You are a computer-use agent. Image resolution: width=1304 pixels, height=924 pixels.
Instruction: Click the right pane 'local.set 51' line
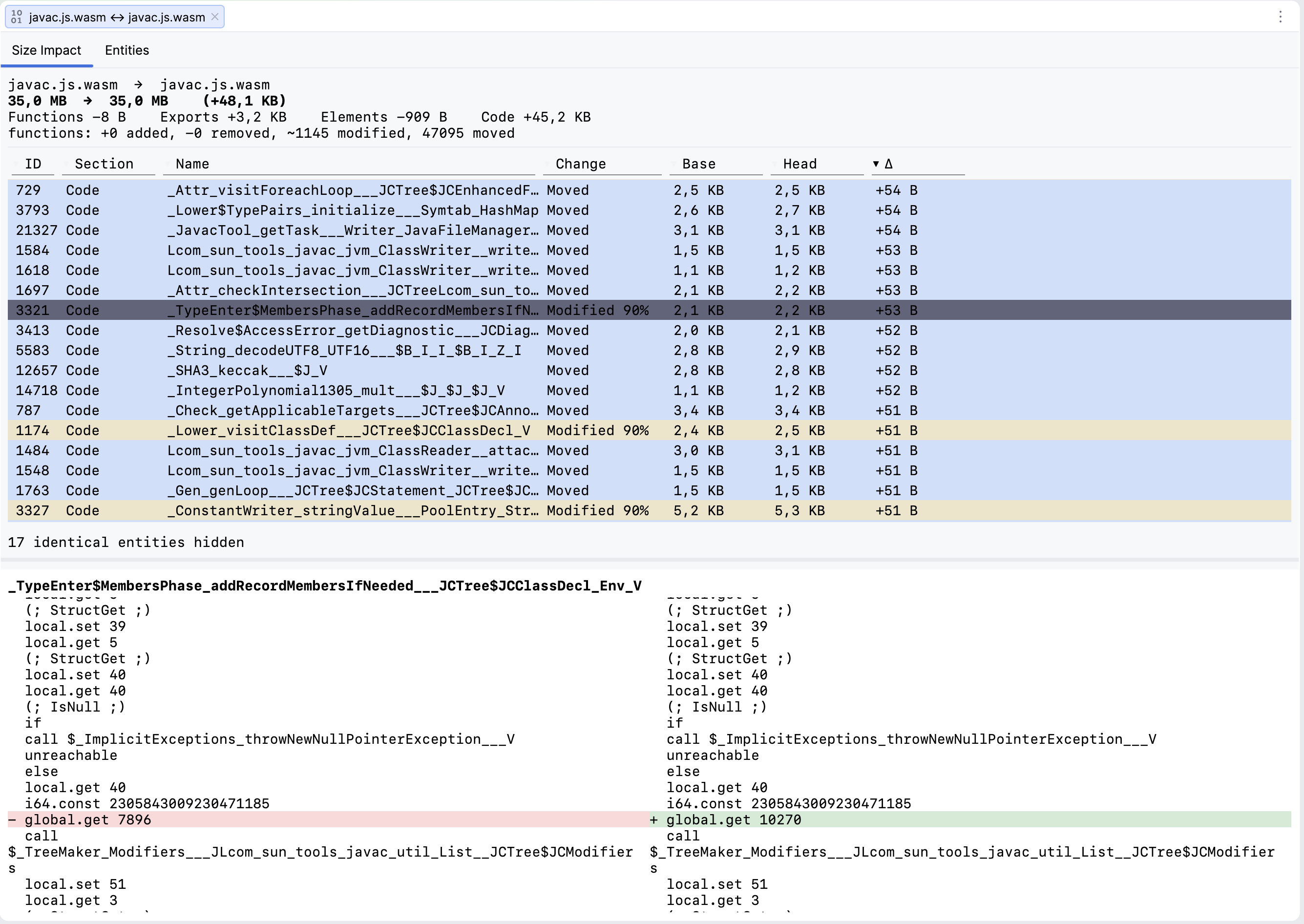pyautogui.click(x=717, y=884)
